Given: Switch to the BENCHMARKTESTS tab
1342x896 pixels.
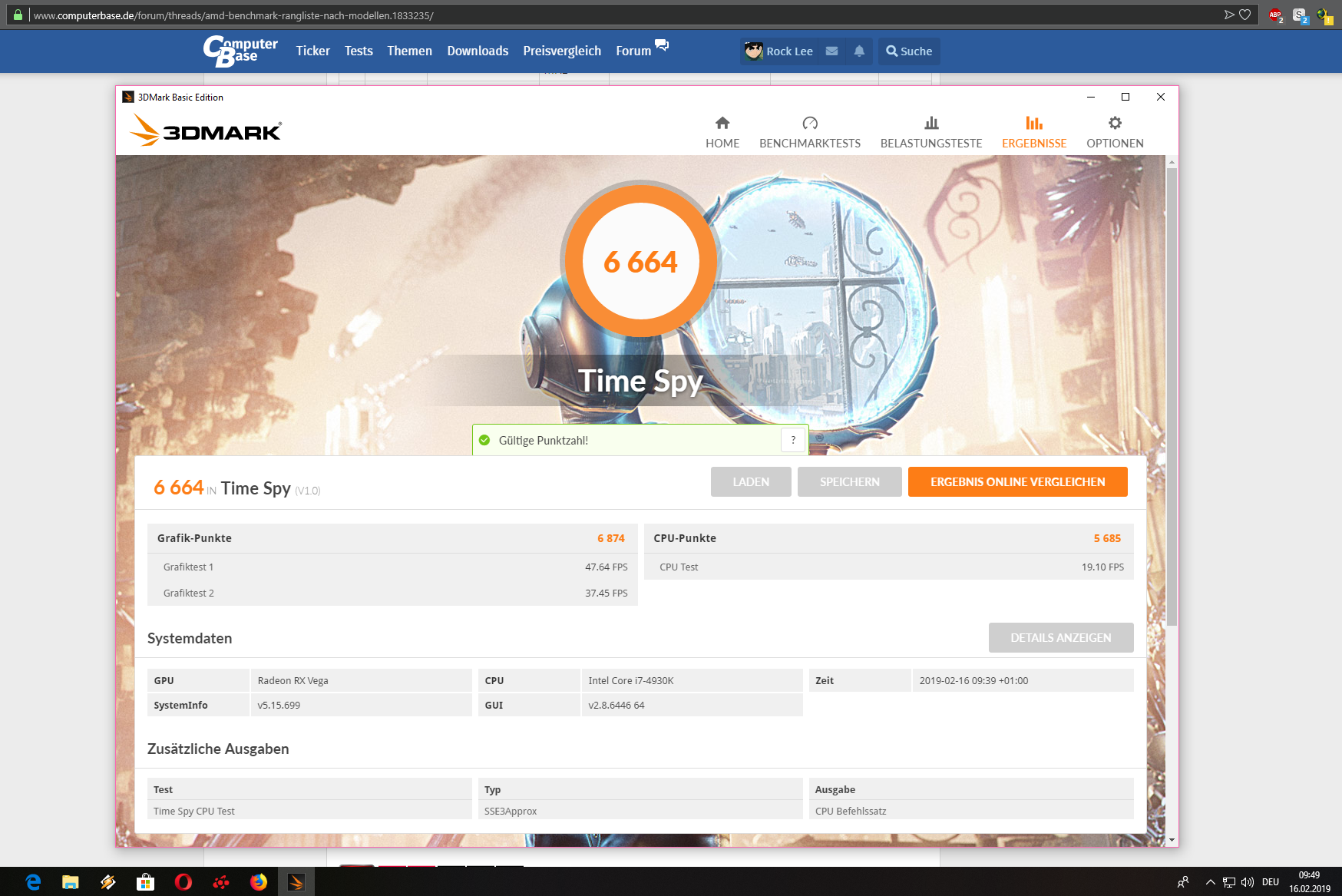Looking at the screenshot, I should tap(810, 133).
